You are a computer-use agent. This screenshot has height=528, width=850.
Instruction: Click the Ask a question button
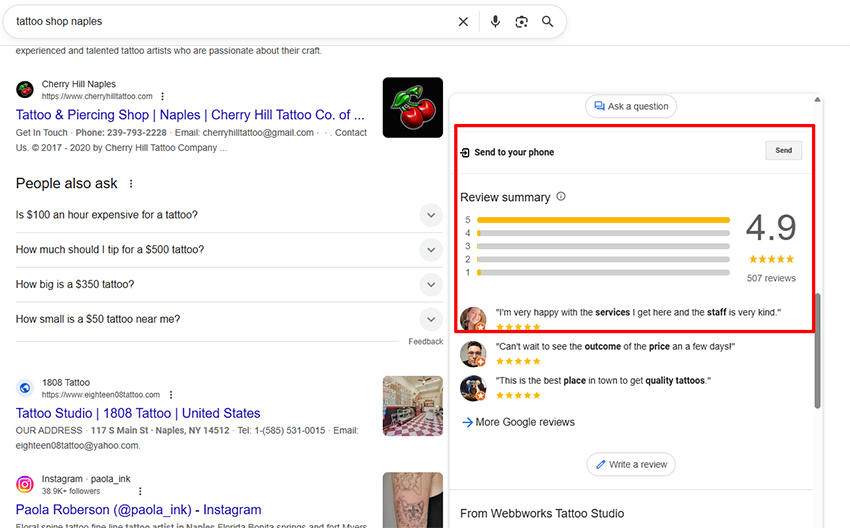point(630,106)
